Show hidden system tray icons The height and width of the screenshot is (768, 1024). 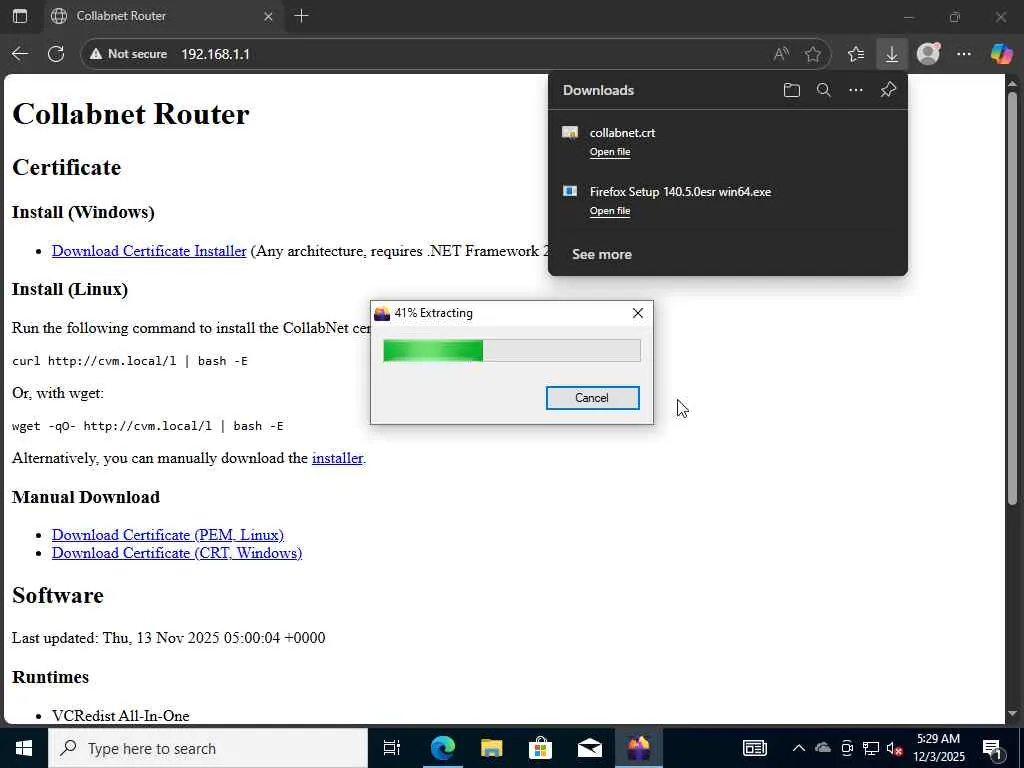798,748
